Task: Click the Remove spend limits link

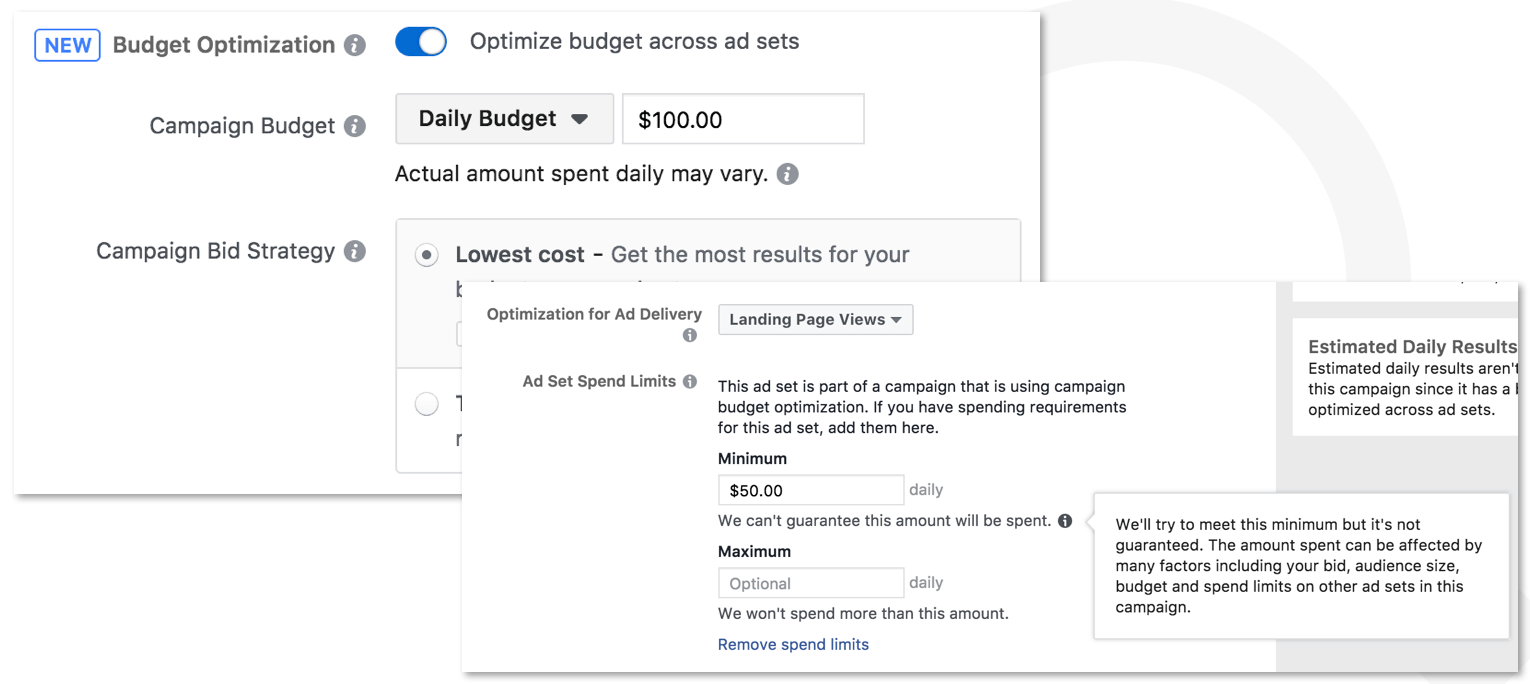Action: coord(793,645)
